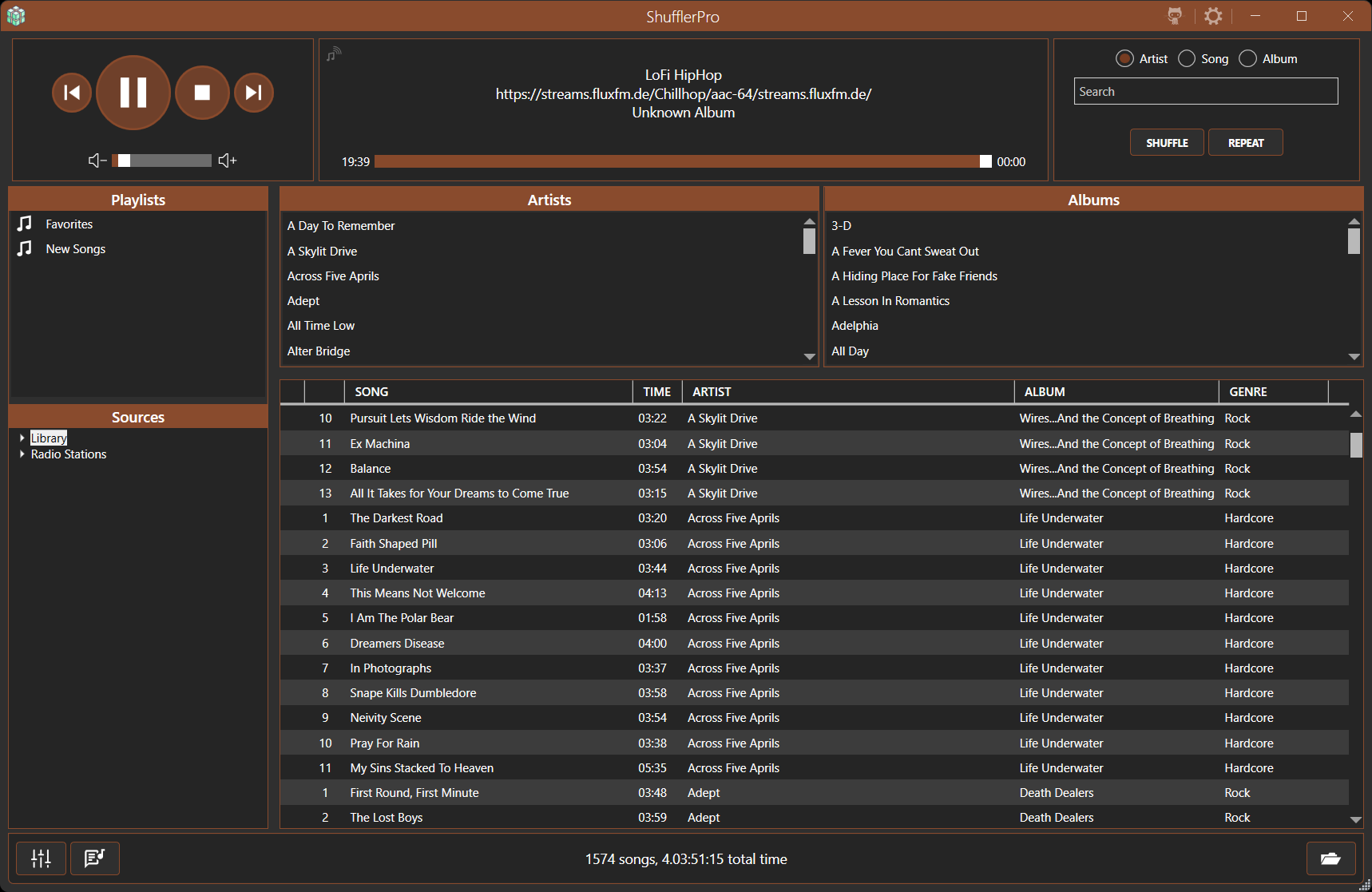Skip to the next track
Screen dimensions: 1372x892
coord(254,93)
